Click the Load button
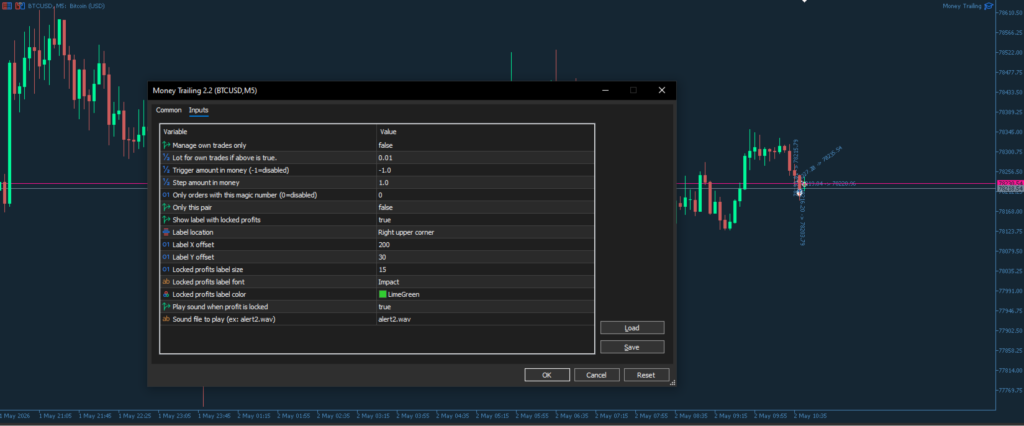The height and width of the screenshot is (426, 1024). [632, 328]
